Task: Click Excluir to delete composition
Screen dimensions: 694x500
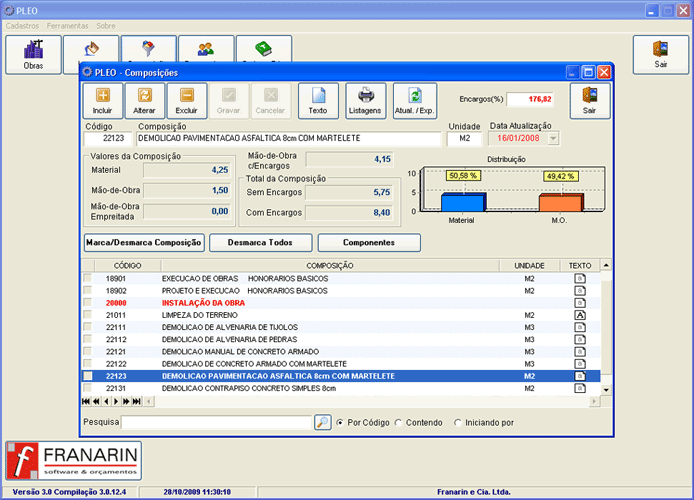Action: pyautogui.click(x=186, y=101)
